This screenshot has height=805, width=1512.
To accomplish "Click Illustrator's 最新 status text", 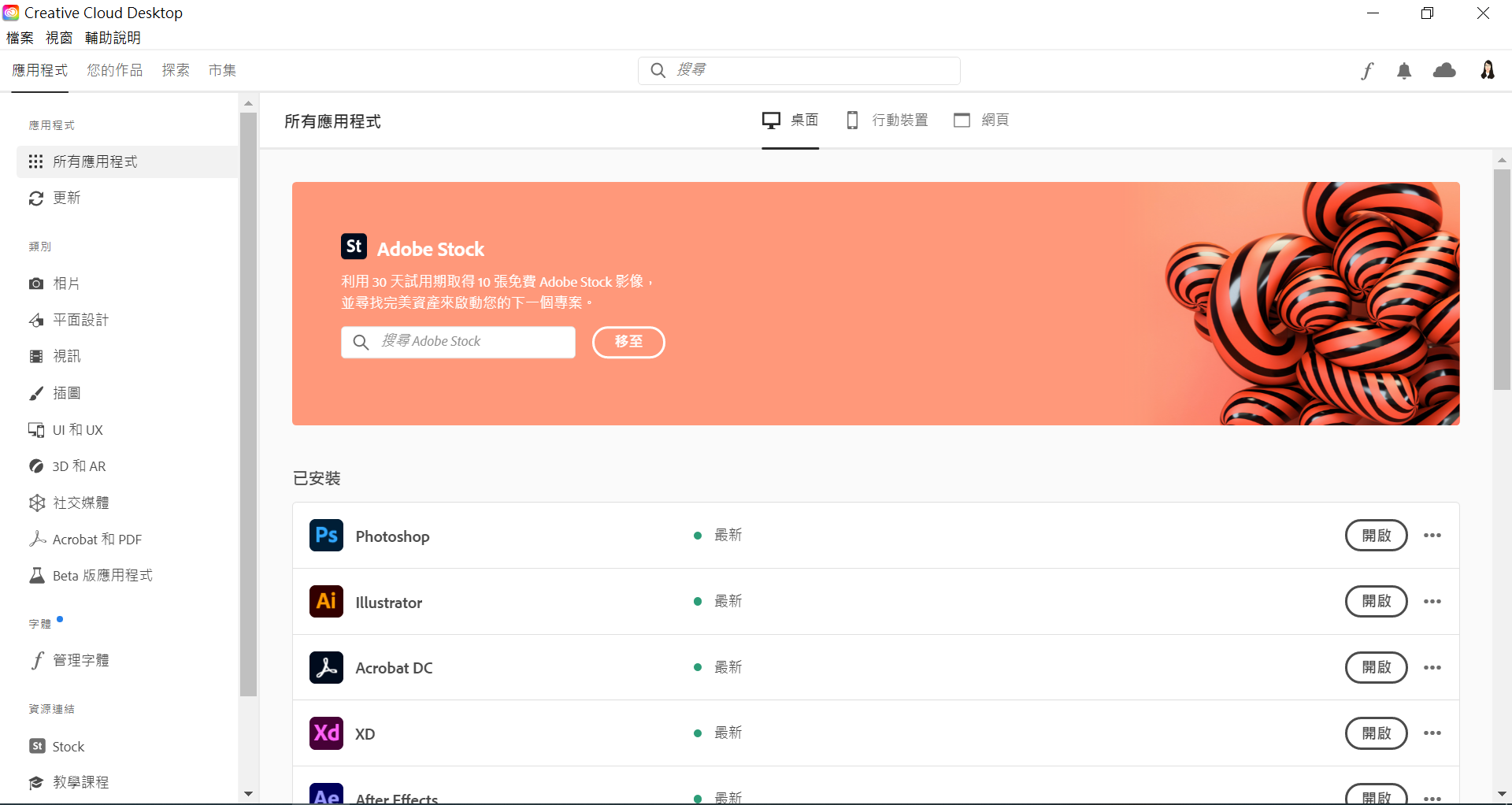I will pyautogui.click(x=728, y=601).
